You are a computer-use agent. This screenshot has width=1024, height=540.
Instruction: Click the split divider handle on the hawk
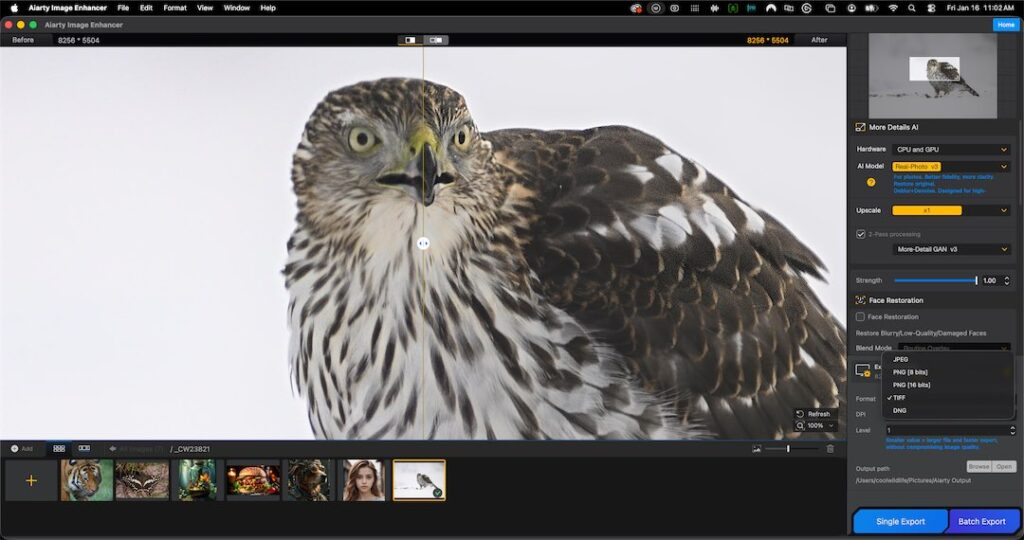click(x=423, y=243)
